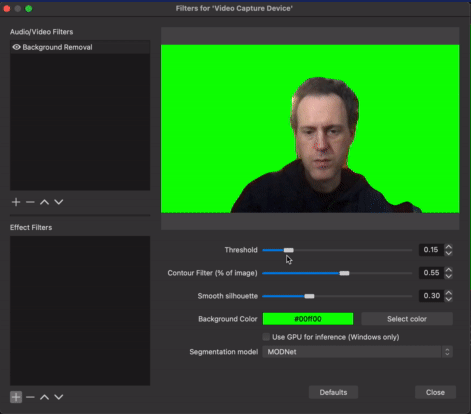Enable Use GPU for inference checkbox
This screenshot has width=471, height=414.
[x=266, y=337]
